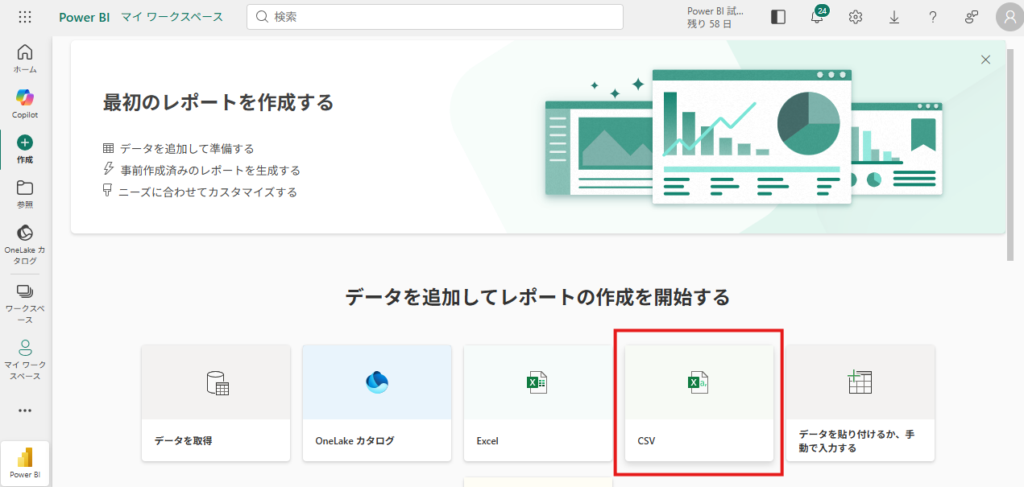Click the download arrow icon
The image size is (1024, 487).
point(894,17)
